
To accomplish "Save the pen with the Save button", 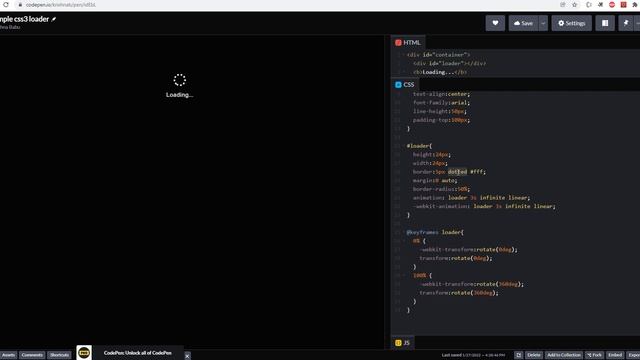I will [523, 23].
